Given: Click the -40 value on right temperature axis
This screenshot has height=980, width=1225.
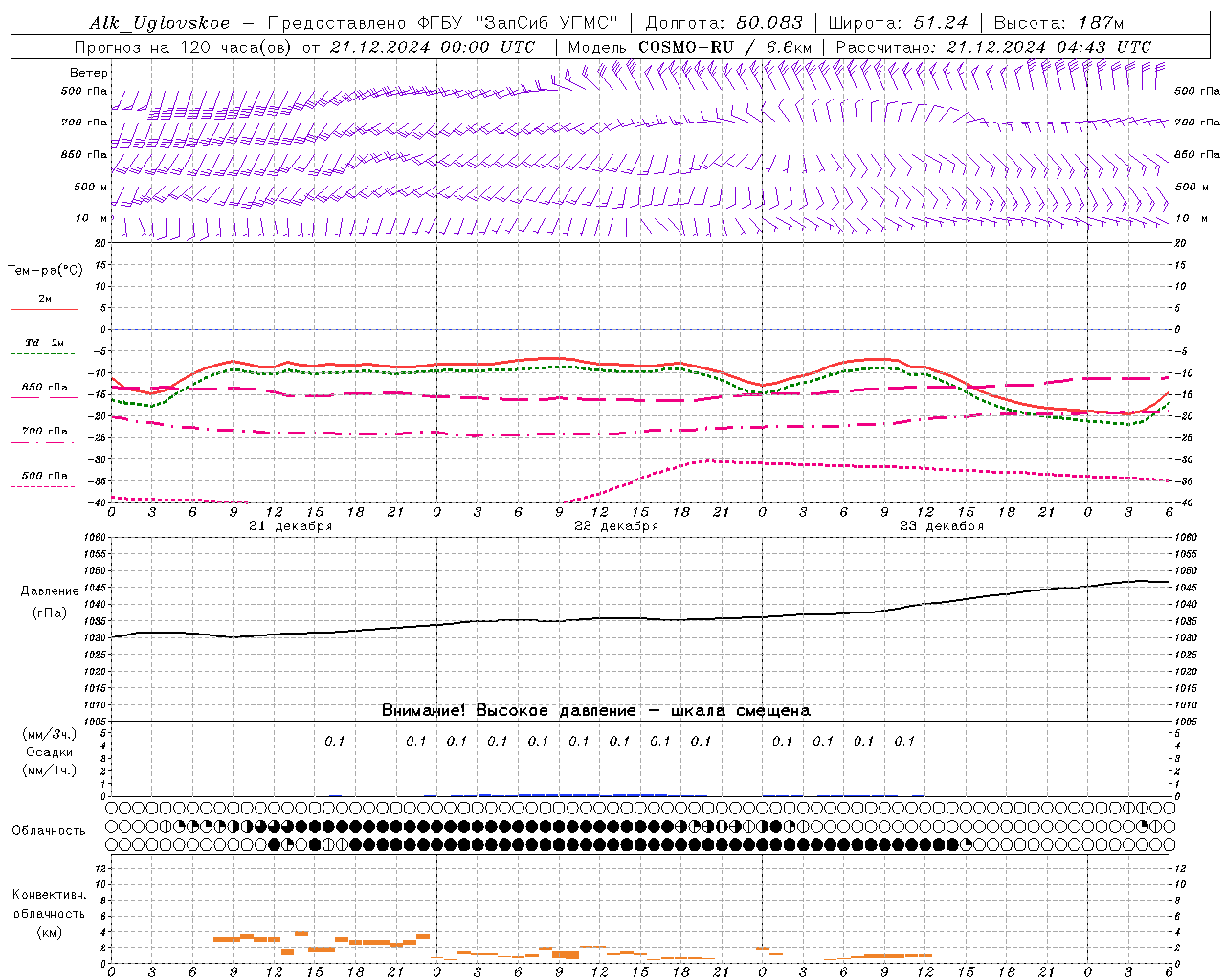Looking at the screenshot, I should click(1183, 502).
